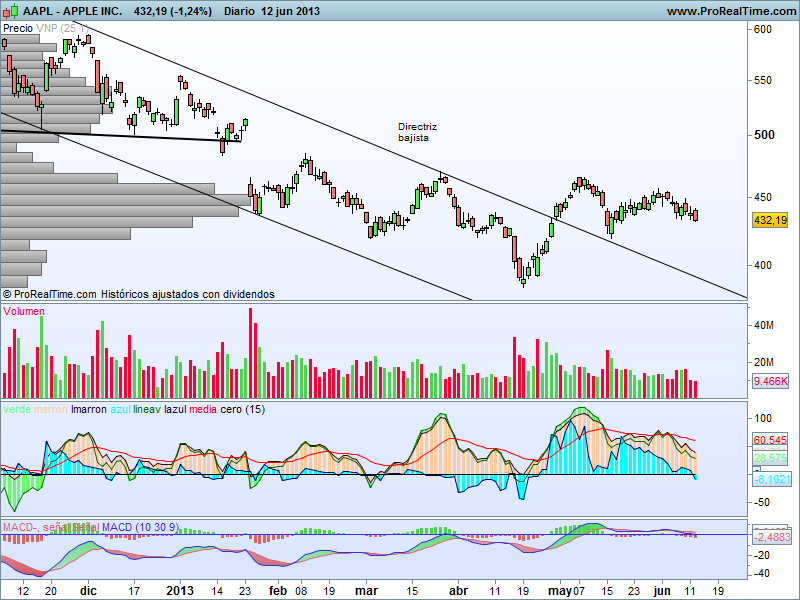The image size is (800, 600).
Task: Click the 400 price axis value
Action: pos(763,265)
